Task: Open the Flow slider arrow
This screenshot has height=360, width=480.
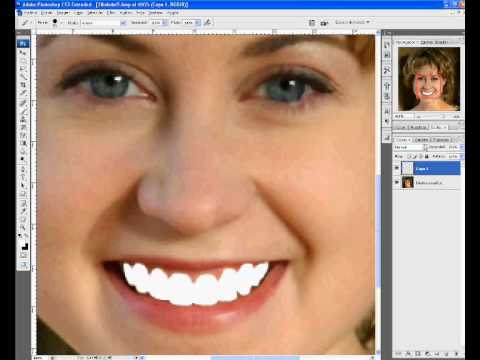Action: coord(197,23)
